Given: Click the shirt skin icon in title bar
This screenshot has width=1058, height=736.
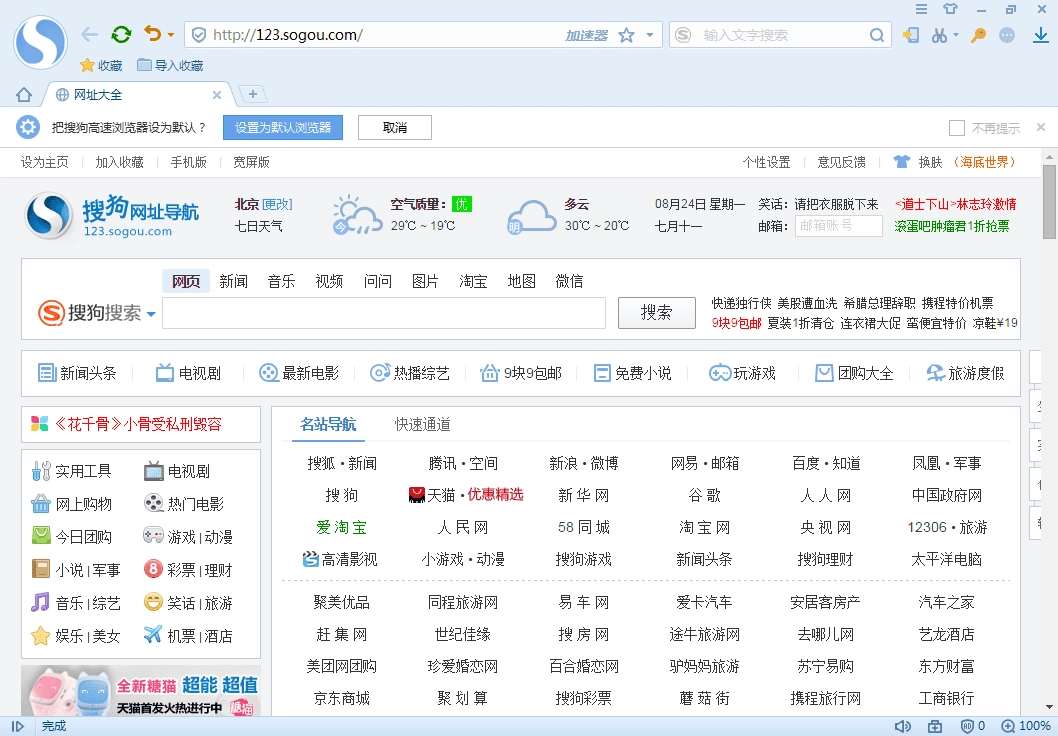Looking at the screenshot, I should click(951, 9).
